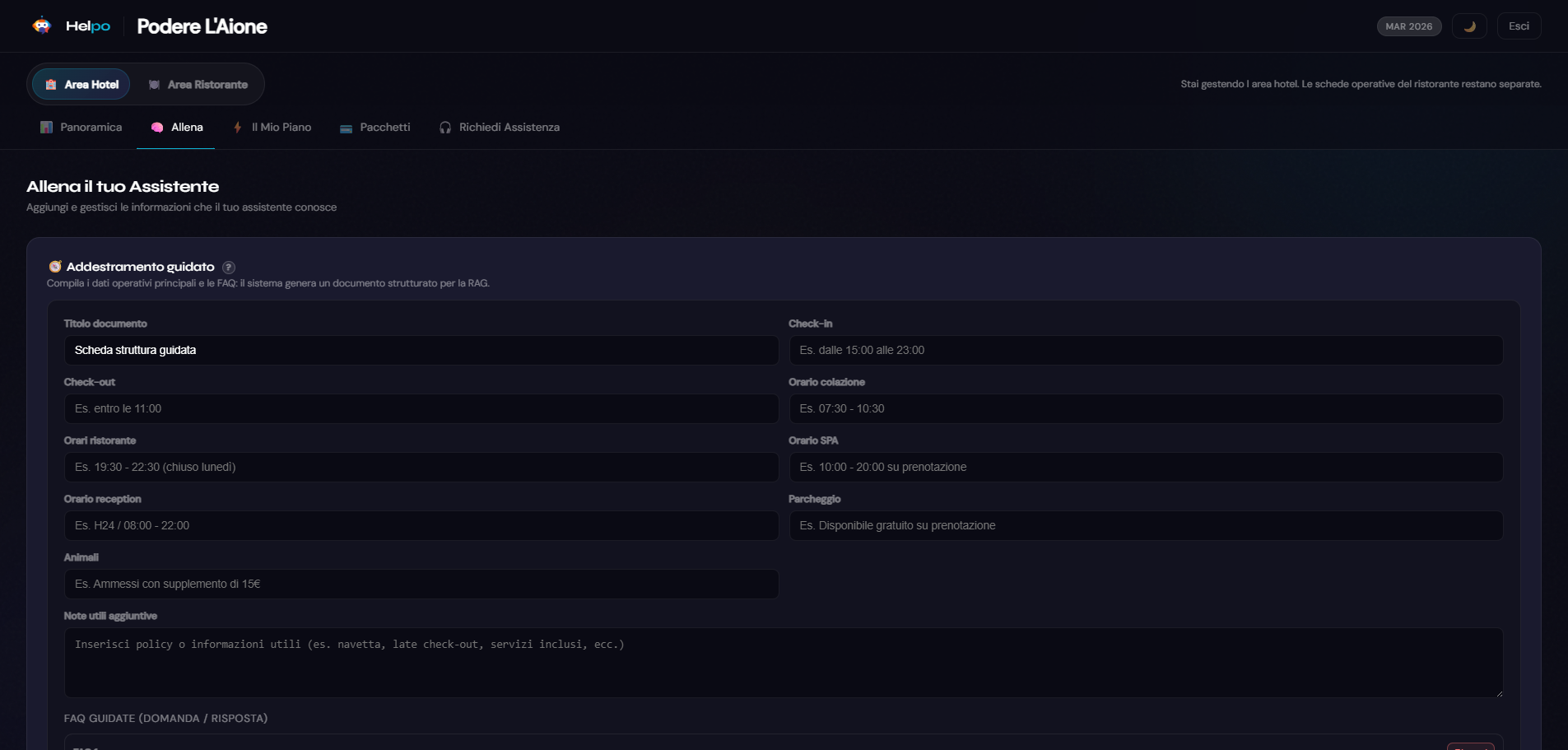The width and height of the screenshot is (1568, 750).
Task: Click the Note utili aggiuntive text area
Action: pyautogui.click(x=783, y=663)
